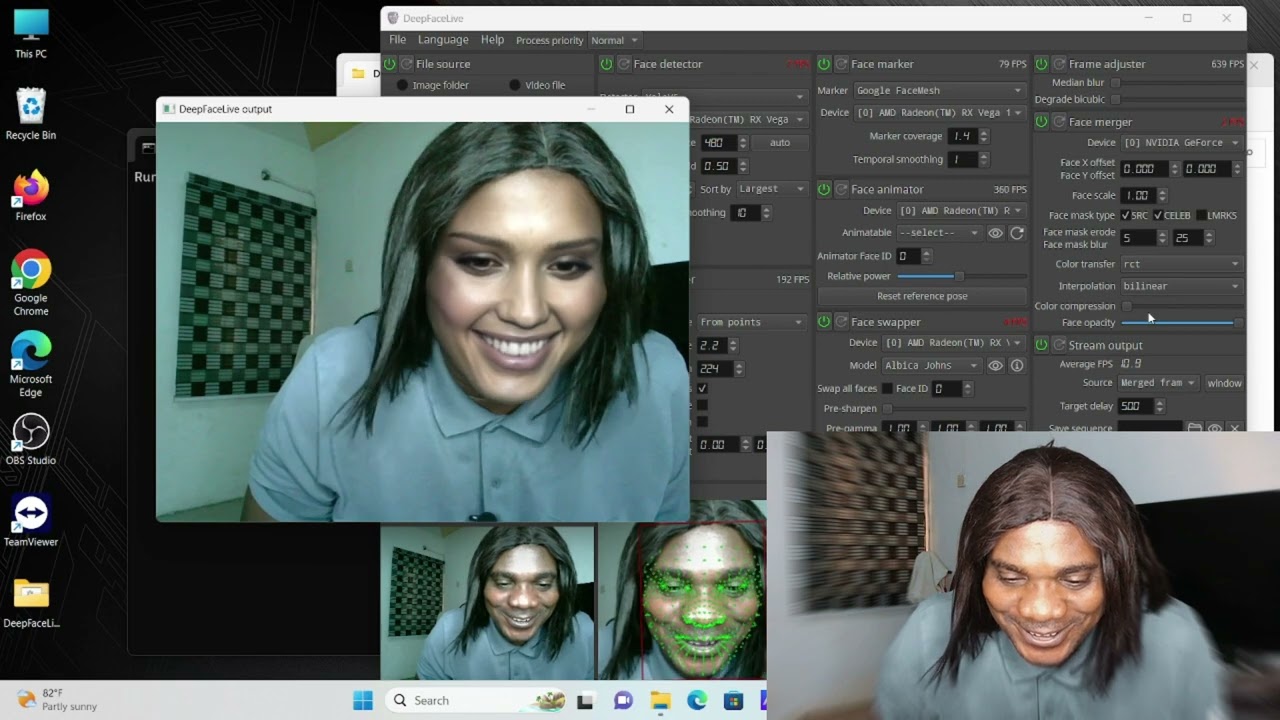This screenshot has width=1280, height=720.
Task: Reset the Stream output module settings
Action: [1058, 345]
